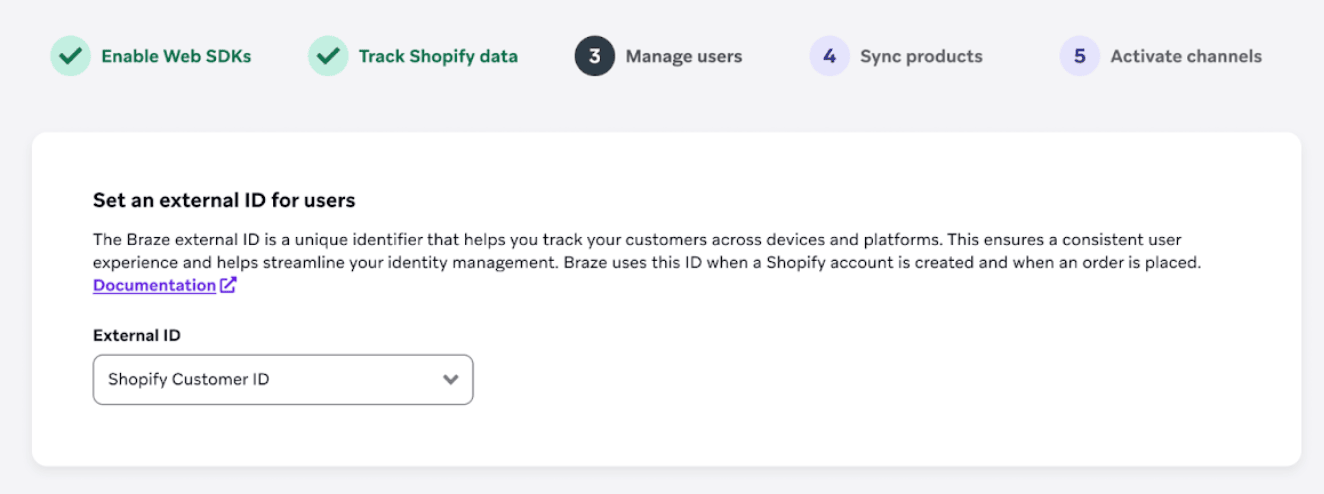This screenshot has width=1324, height=494.
Task: Expand the External ID dropdown chevron
Action: (x=451, y=380)
